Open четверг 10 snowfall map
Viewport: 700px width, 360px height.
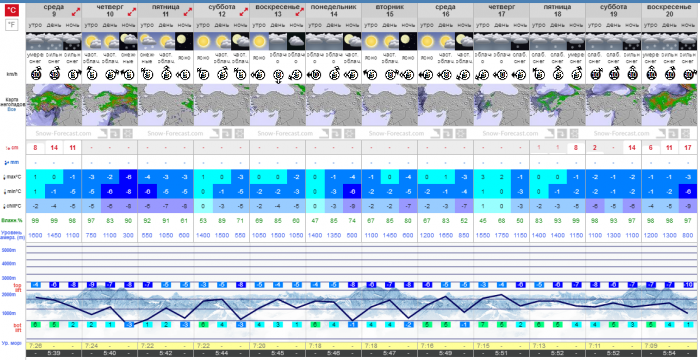point(110,105)
